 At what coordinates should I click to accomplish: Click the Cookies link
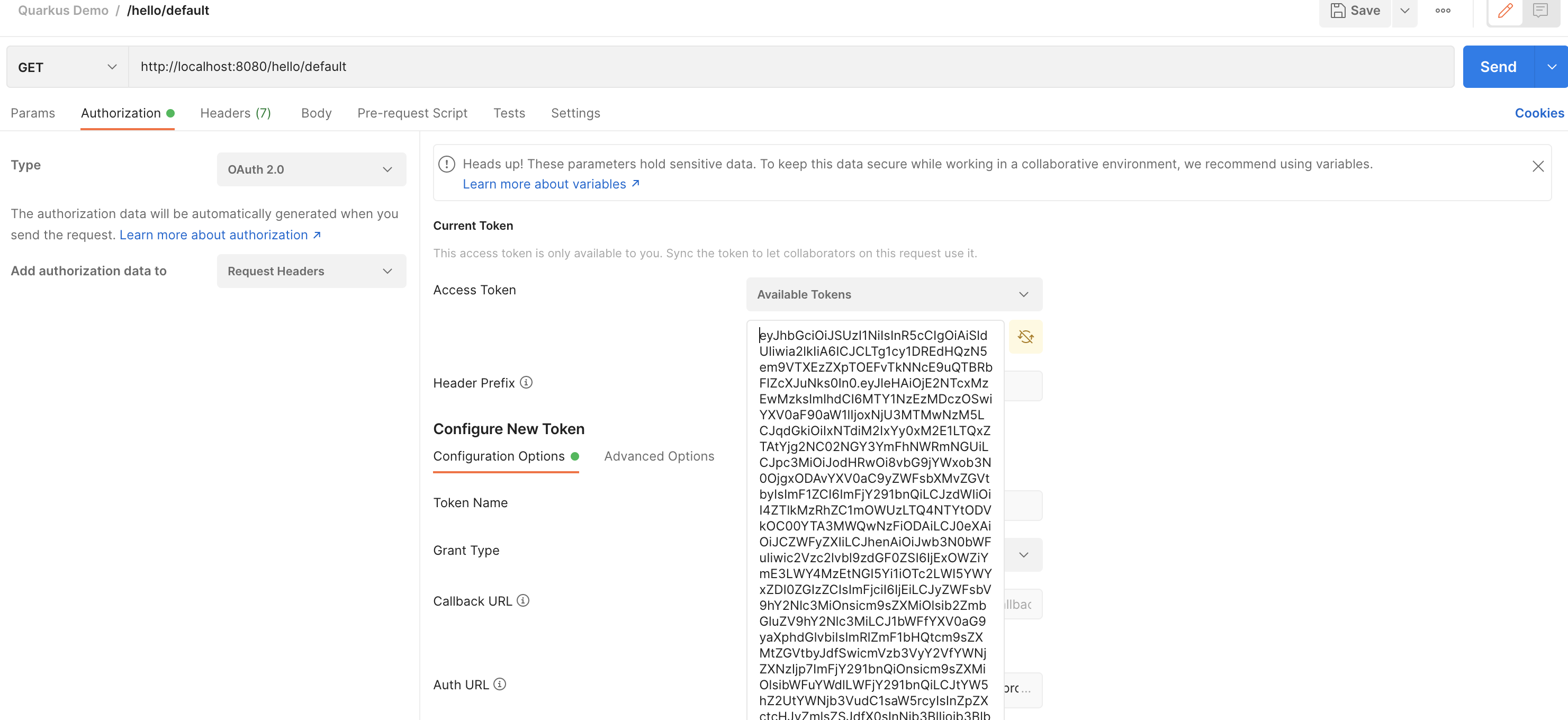tap(1538, 113)
